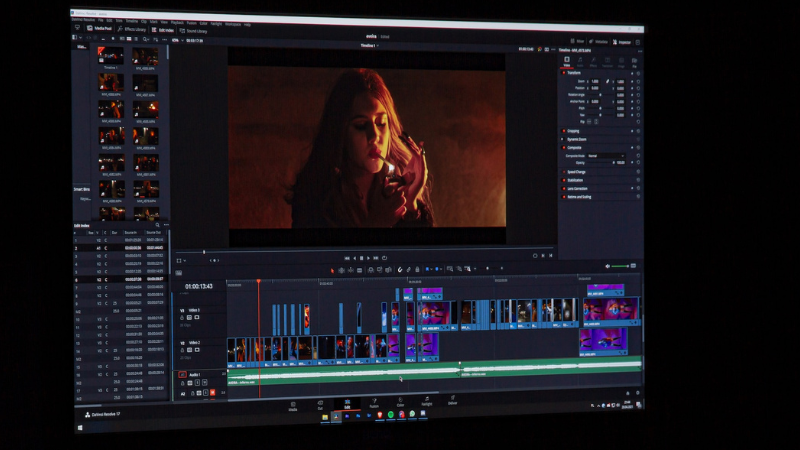This screenshot has width=800, height=450.
Task: Jump to the last frame in the viewer
Action: 376,259
